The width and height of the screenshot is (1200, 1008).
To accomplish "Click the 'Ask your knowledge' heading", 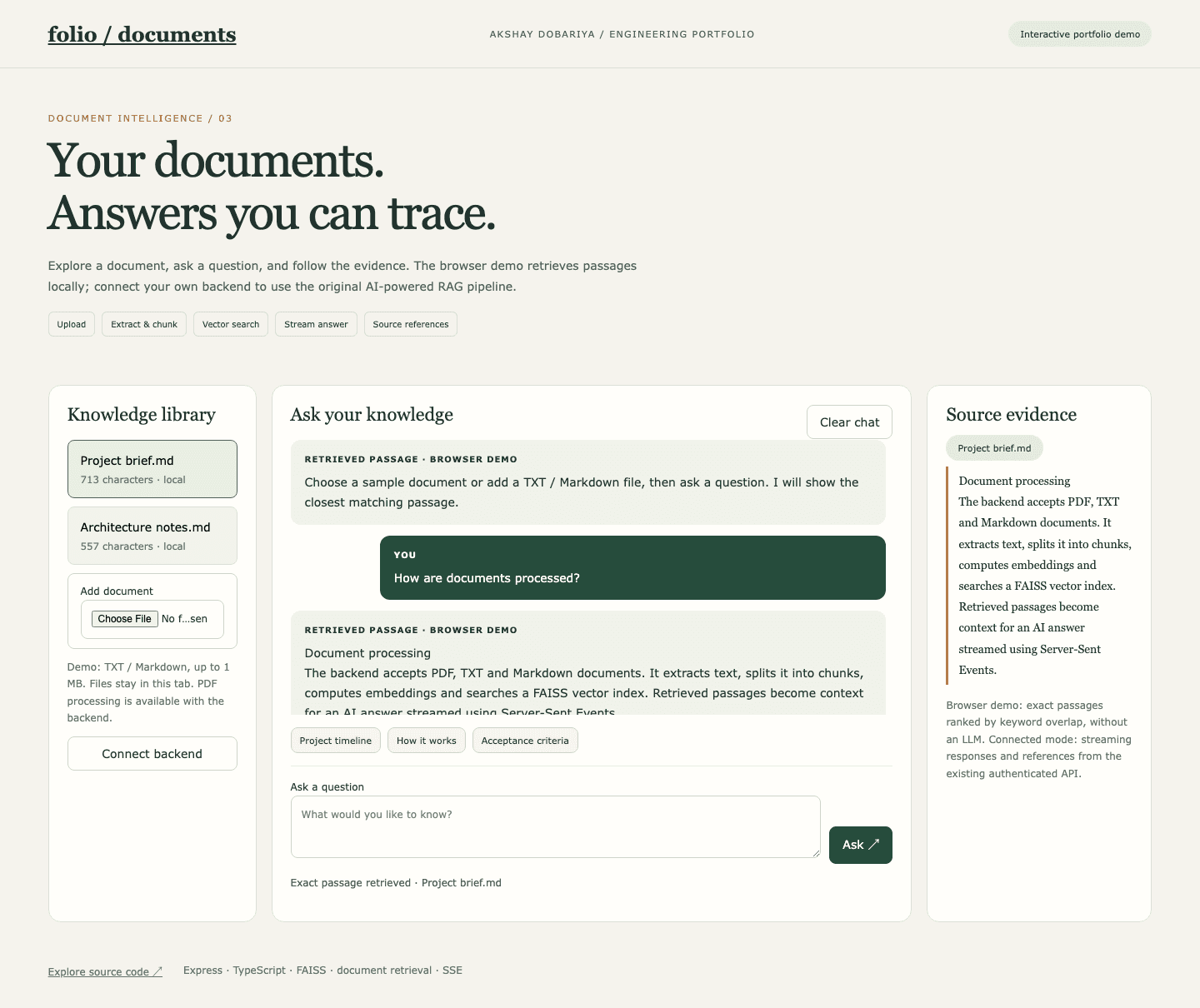I will tap(372, 415).
